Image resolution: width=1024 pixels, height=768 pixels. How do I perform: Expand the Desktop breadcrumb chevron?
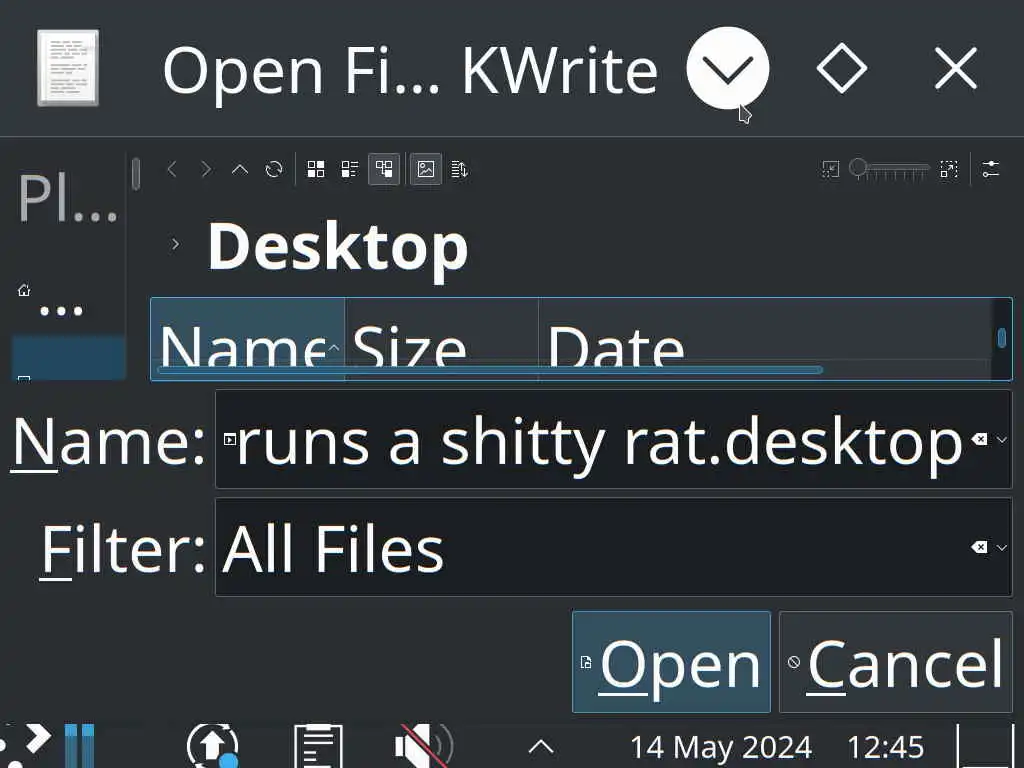(x=175, y=245)
